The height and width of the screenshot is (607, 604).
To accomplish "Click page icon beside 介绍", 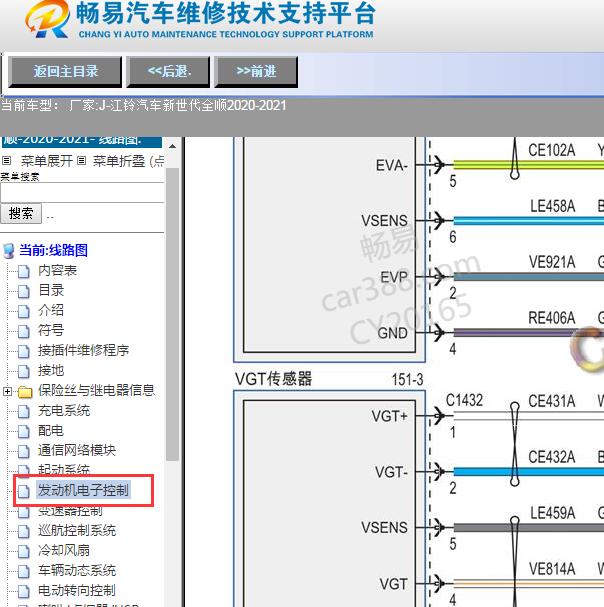I will tap(24, 312).
